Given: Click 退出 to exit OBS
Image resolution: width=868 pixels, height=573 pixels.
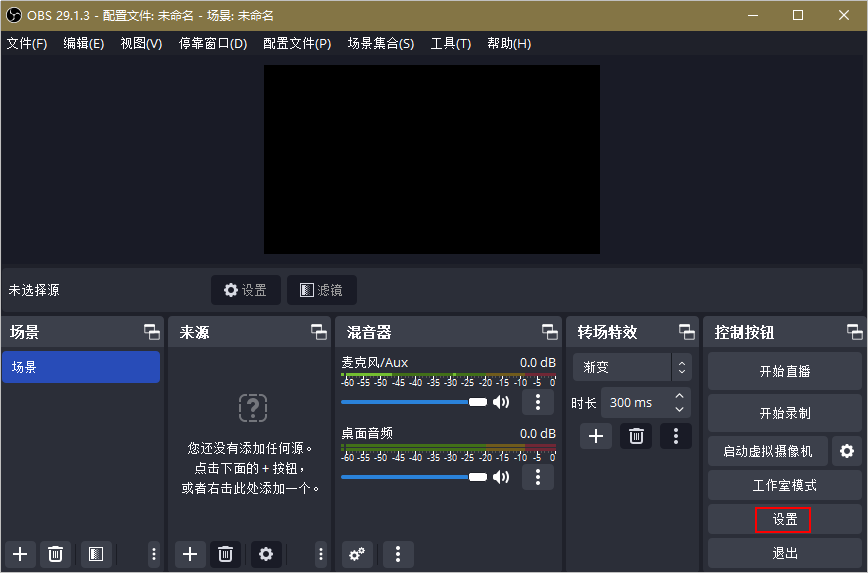Looking at the screenshot, I should pyautogui.click(x=784, y=553).
